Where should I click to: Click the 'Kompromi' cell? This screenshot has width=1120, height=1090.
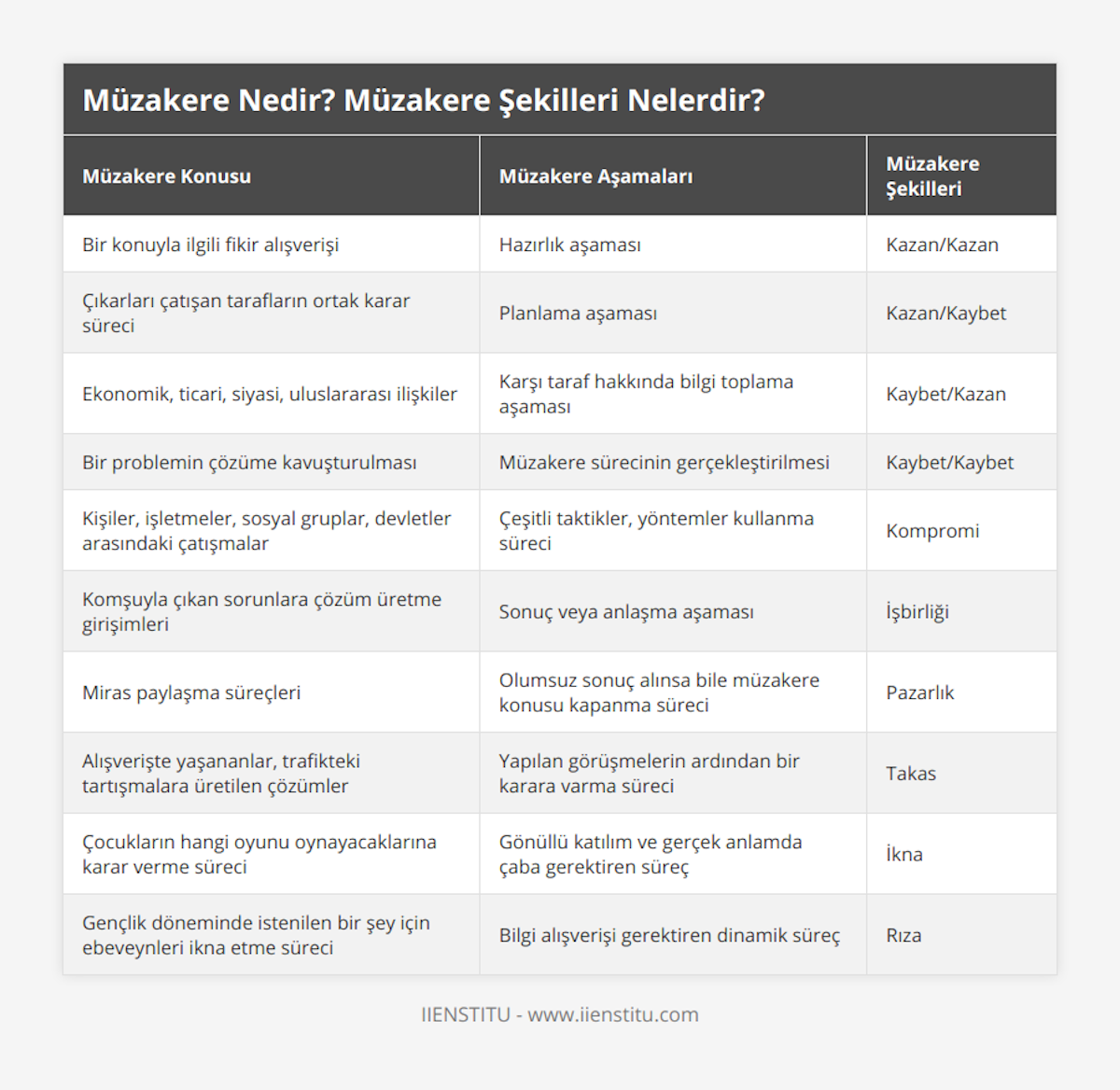[x=932, y=531]
